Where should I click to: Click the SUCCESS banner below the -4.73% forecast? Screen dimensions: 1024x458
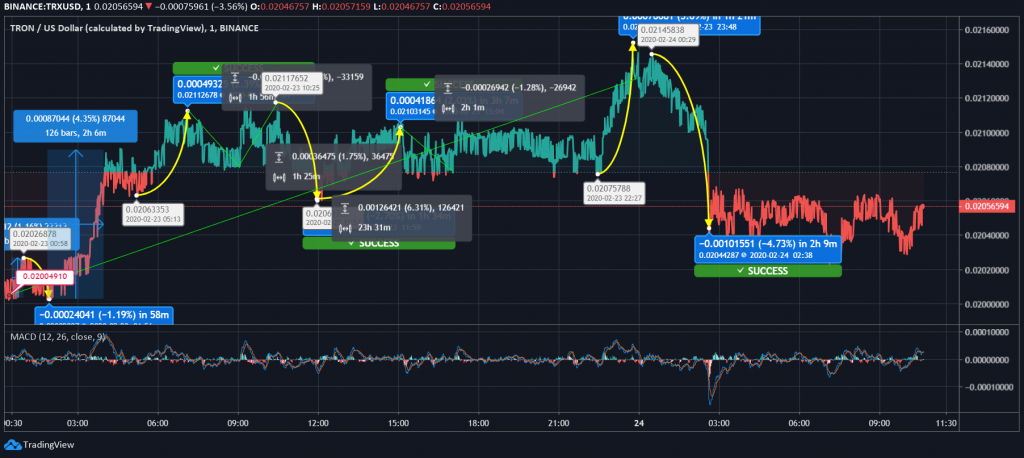[769, 270]
